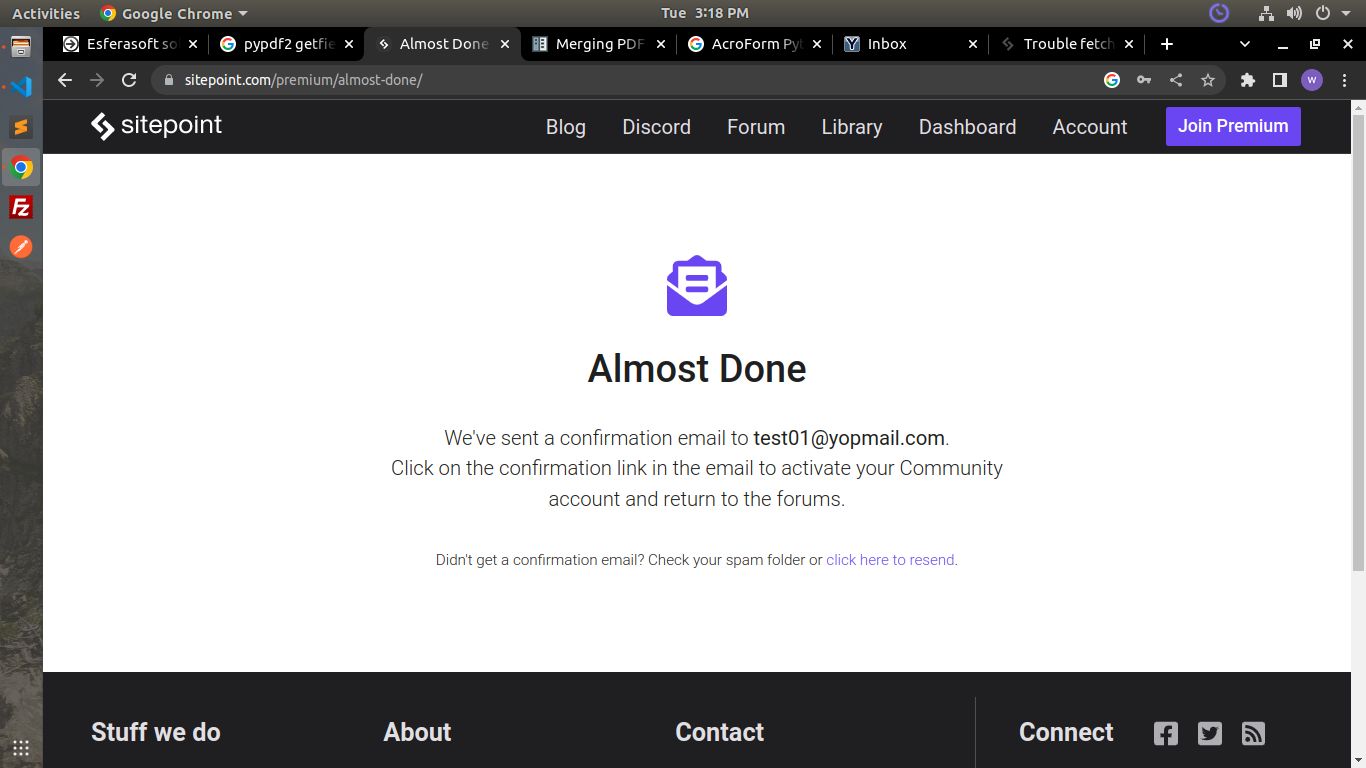Image resolution: width=1366 pixels, height=768 pixels.
Task: Bookmark this page with the star icon
Action: [1208, 80]
